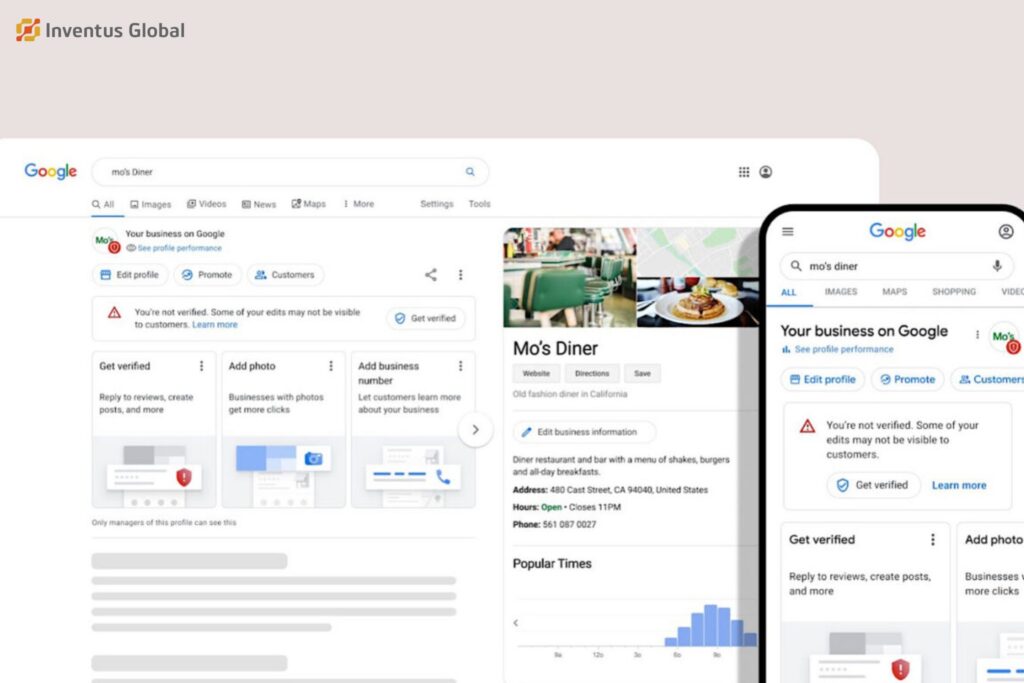This screenshot has width=1024, height=683.
Task: Click the desktop Promote button
Action: pos(207,275)
